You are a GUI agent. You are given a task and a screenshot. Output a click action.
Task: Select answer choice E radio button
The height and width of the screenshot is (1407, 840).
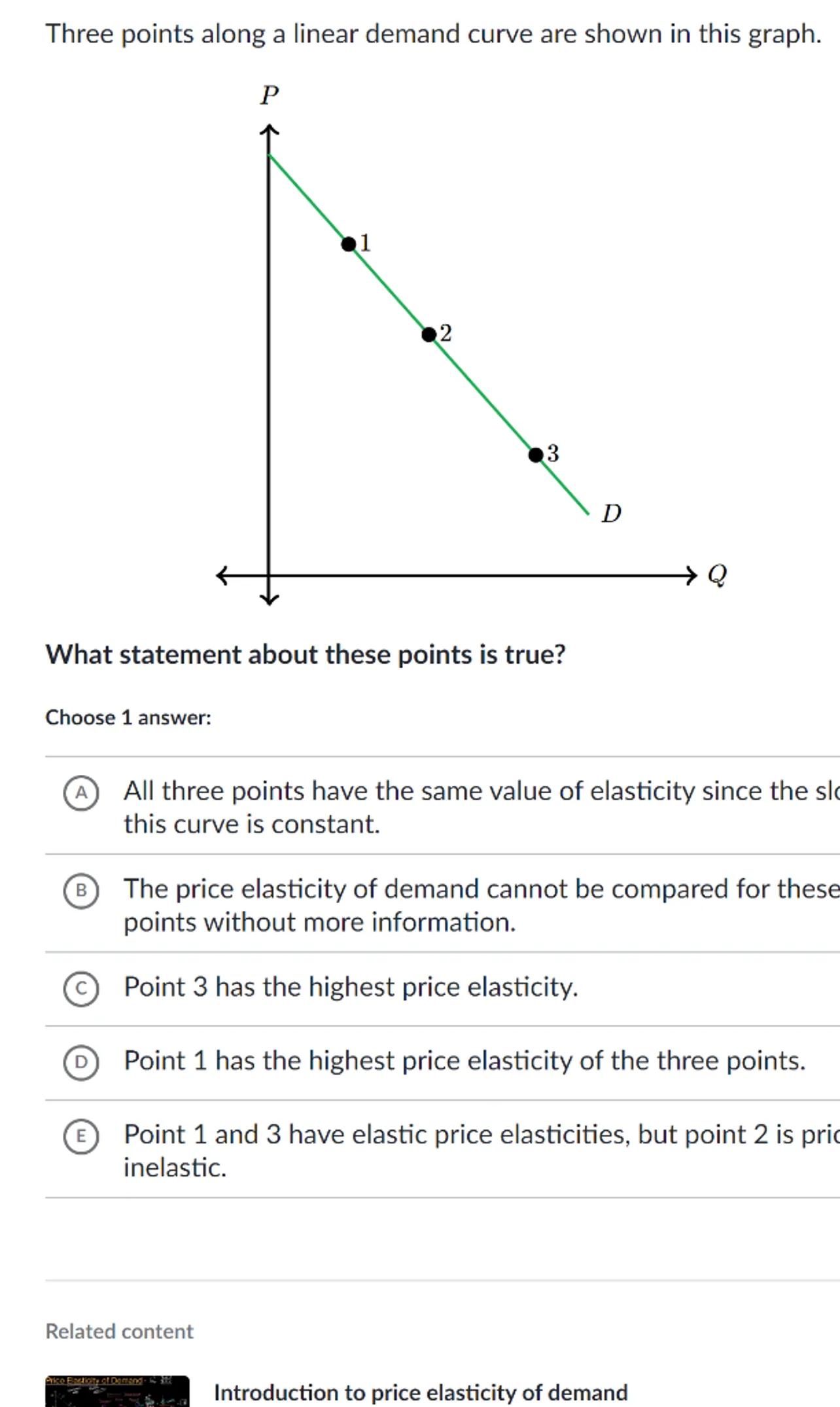(81, 1136)
